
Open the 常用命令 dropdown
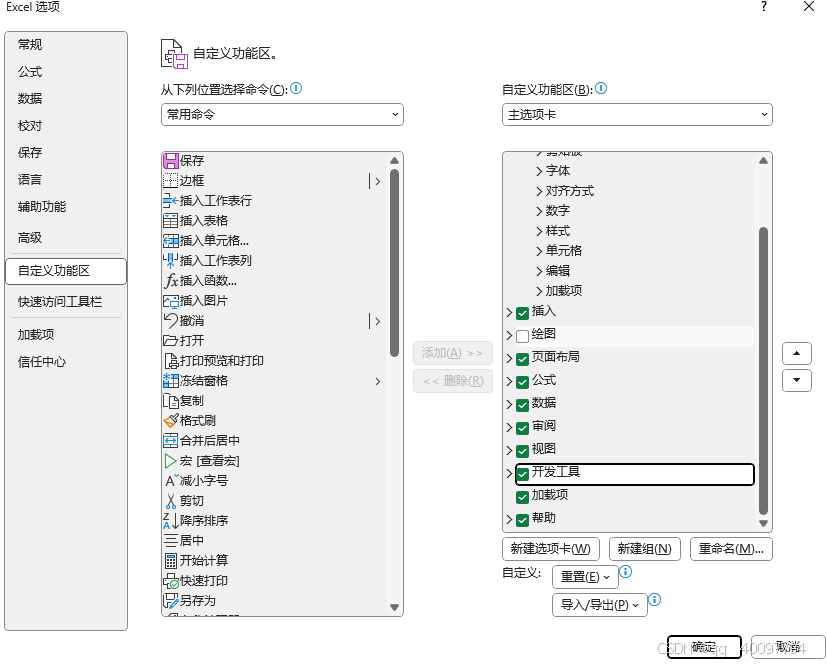(282, 114)
